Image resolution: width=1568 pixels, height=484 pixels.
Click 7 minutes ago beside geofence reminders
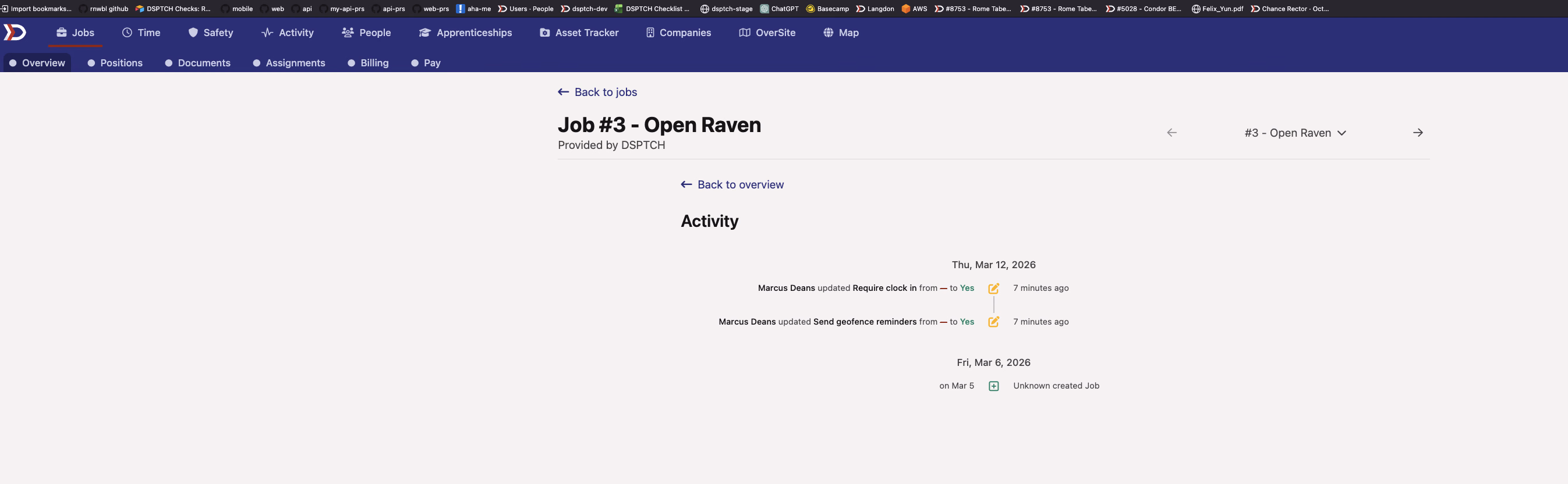(1041, 322)
